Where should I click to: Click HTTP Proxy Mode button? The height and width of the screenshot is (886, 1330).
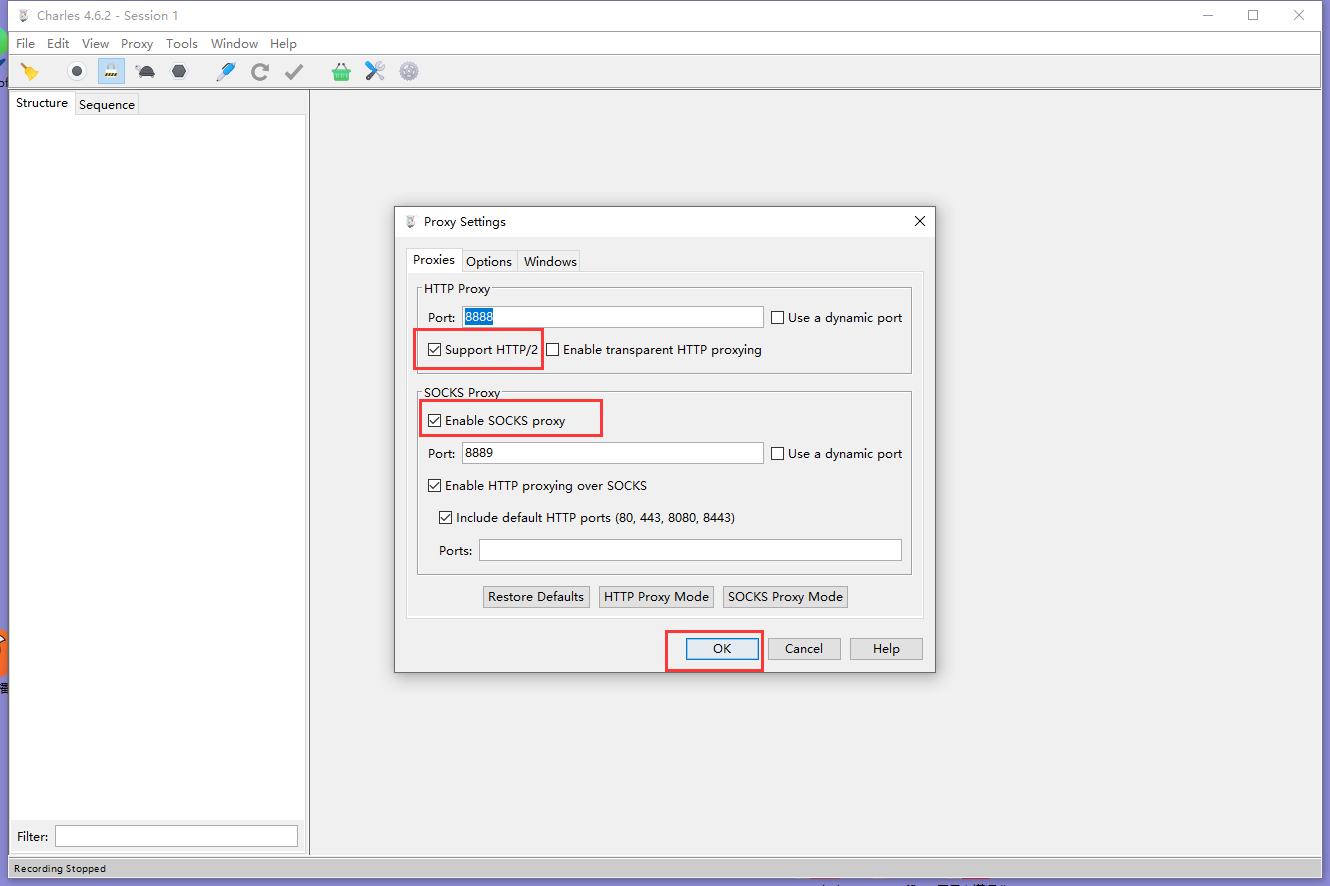click(x=656, y=597)
